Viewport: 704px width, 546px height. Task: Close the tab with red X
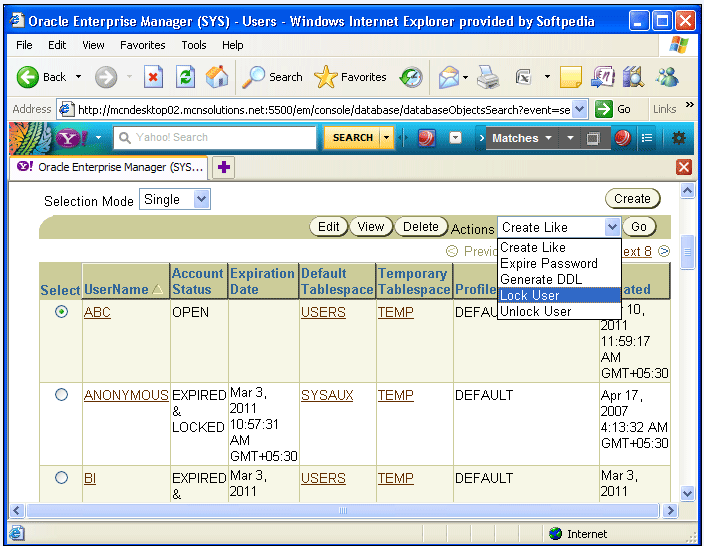pyautogui.click(x=684, y=167)
